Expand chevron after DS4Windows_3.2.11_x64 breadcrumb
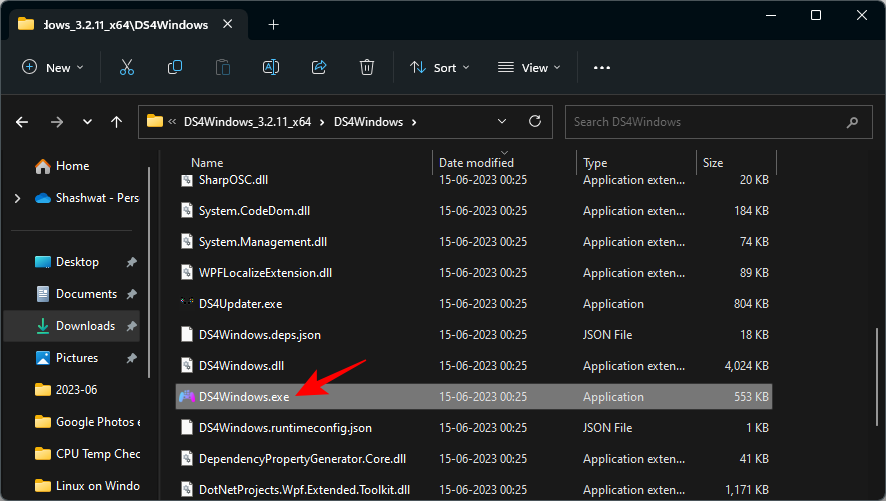886x501 pixels. pos(322,122)
